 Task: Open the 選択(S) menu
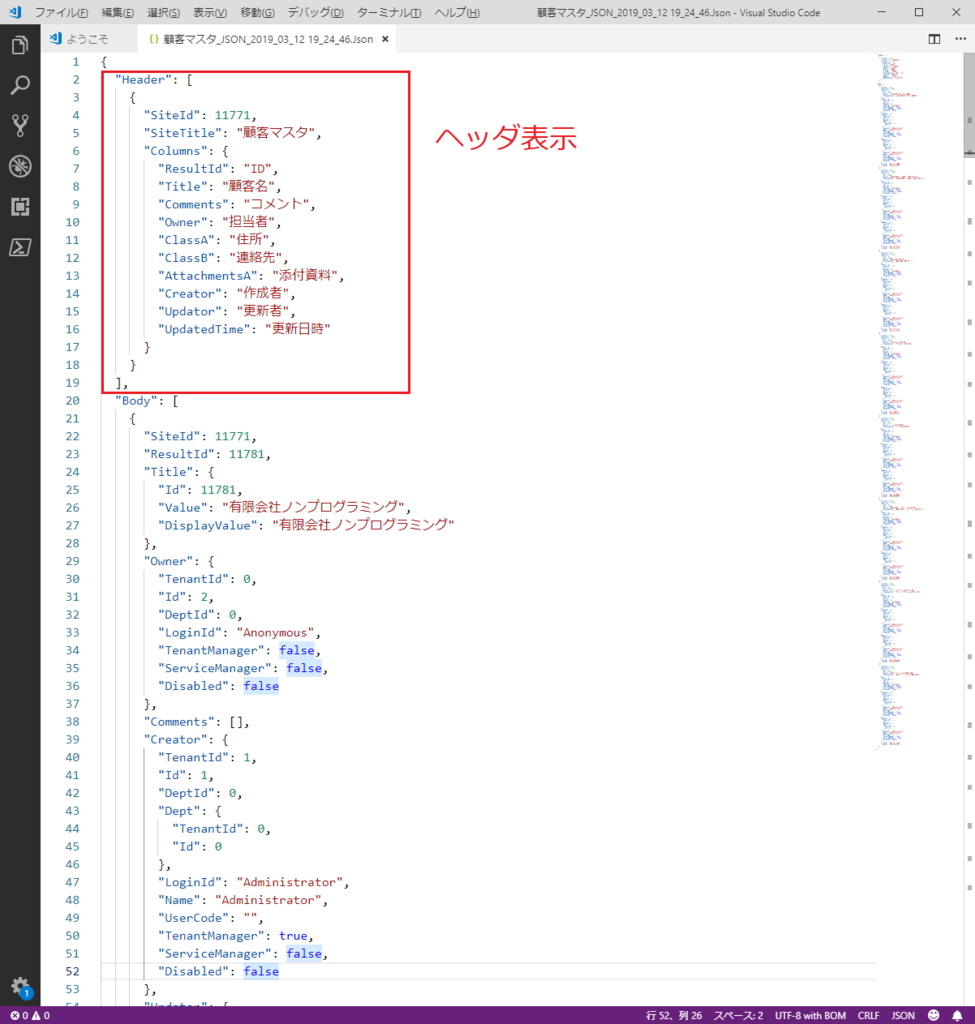[x=163, y=12]
